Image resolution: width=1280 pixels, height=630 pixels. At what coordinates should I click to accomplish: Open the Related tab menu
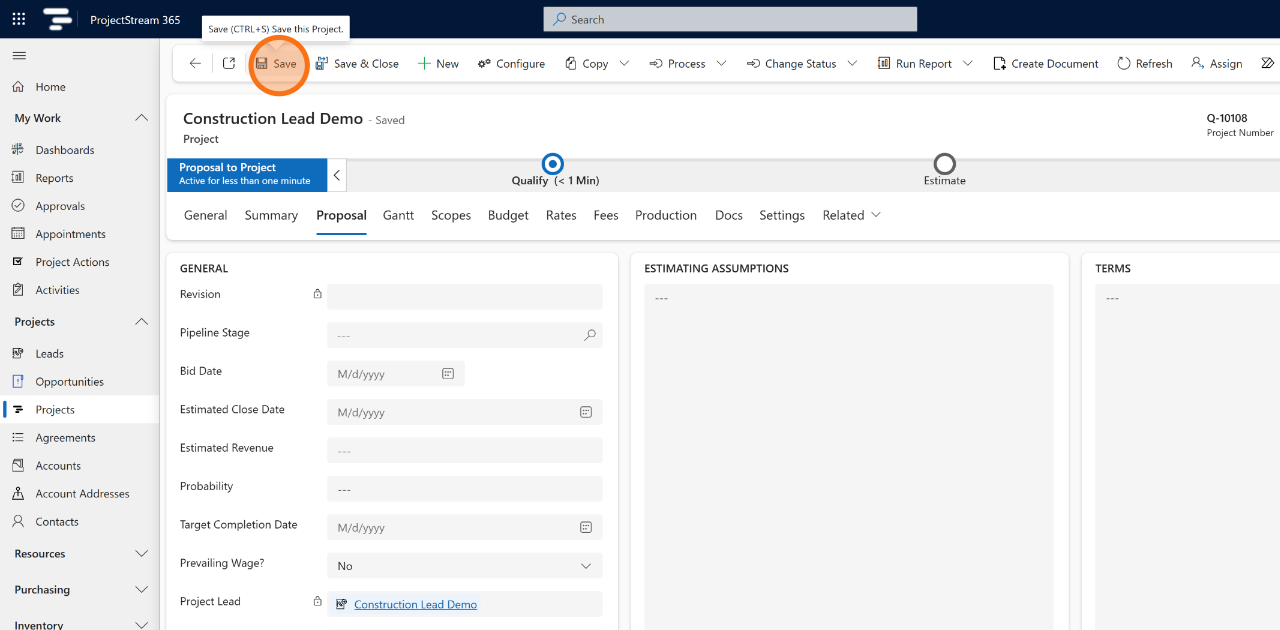coord(852,215)
